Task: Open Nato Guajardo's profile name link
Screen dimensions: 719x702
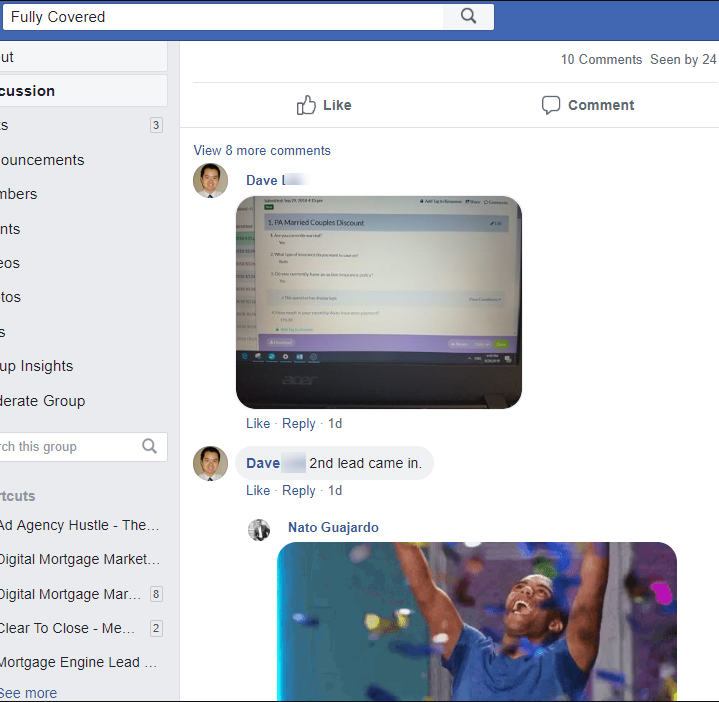Action: point(333,527)
